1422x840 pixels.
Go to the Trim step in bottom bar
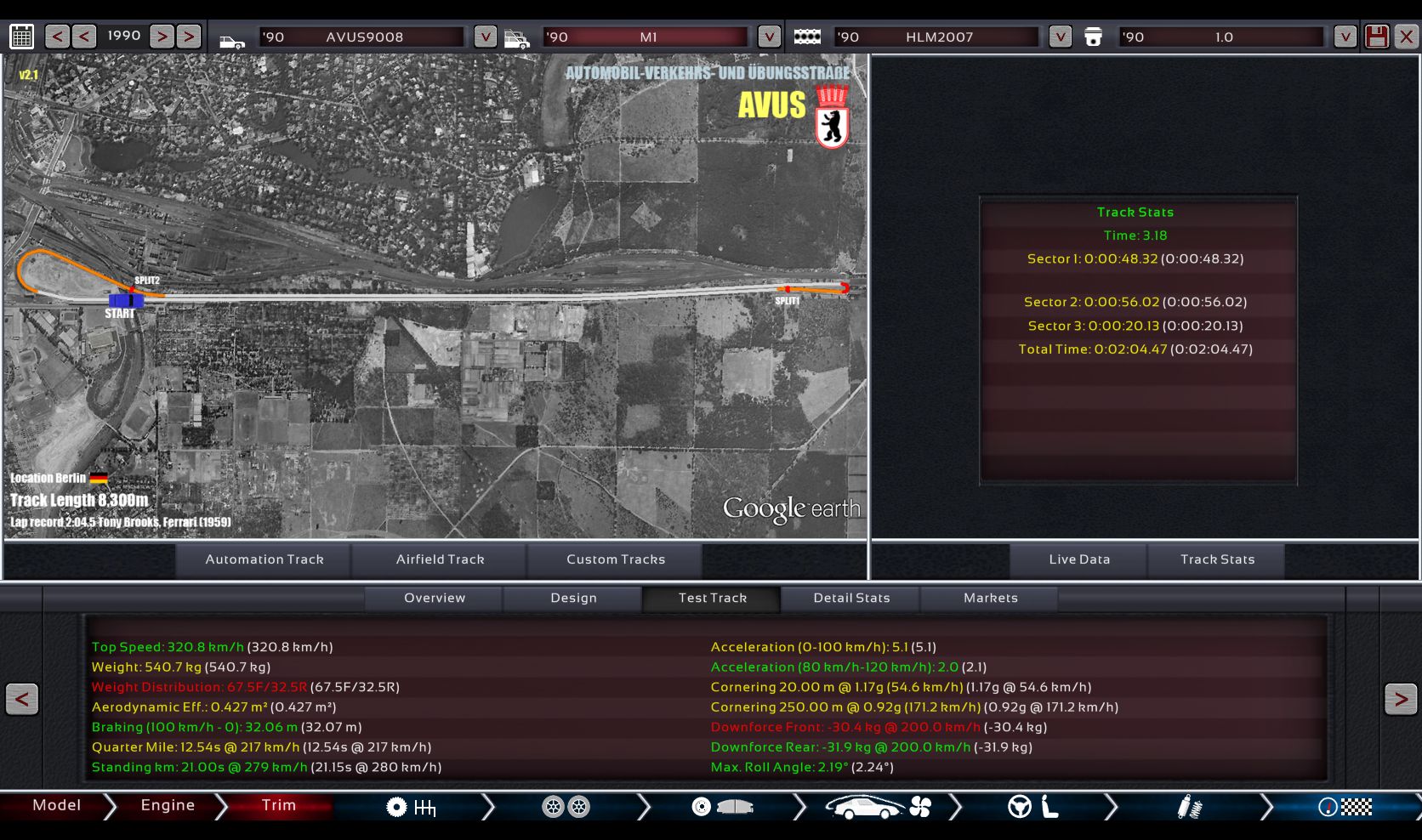tap(279, 805)
